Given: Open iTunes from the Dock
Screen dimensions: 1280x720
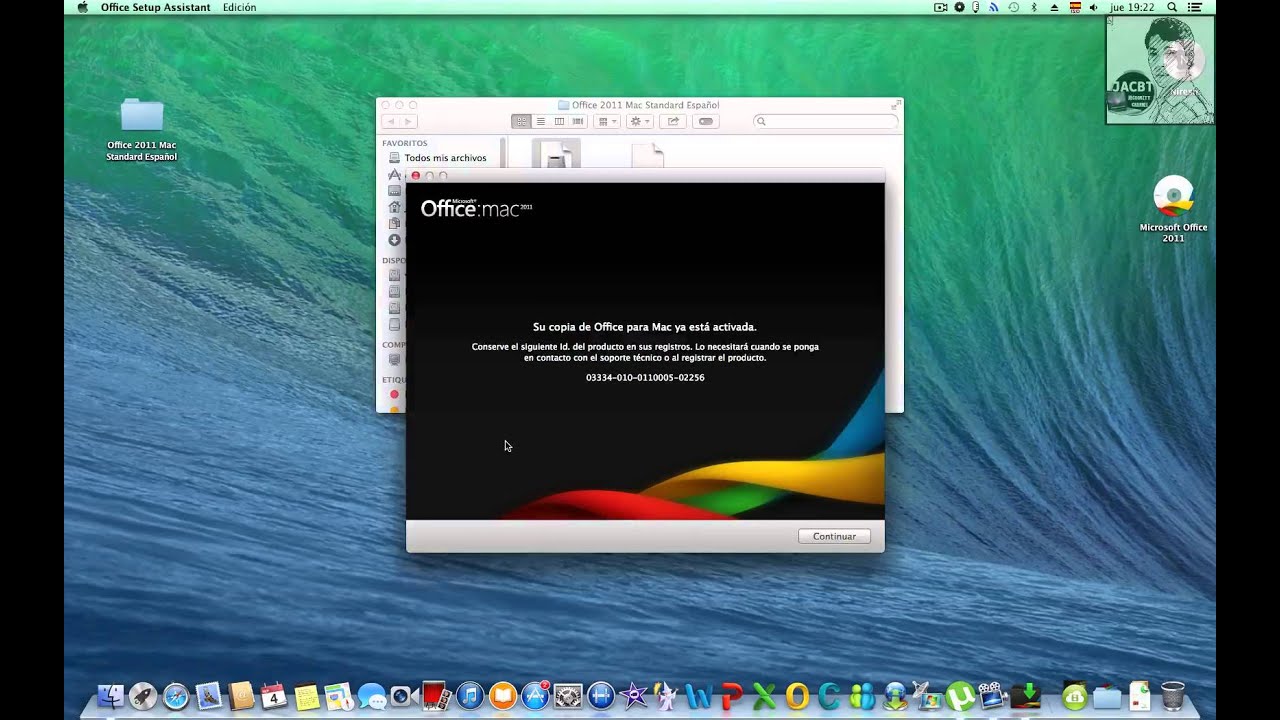Looking at the screenshot, I should 469,696.
